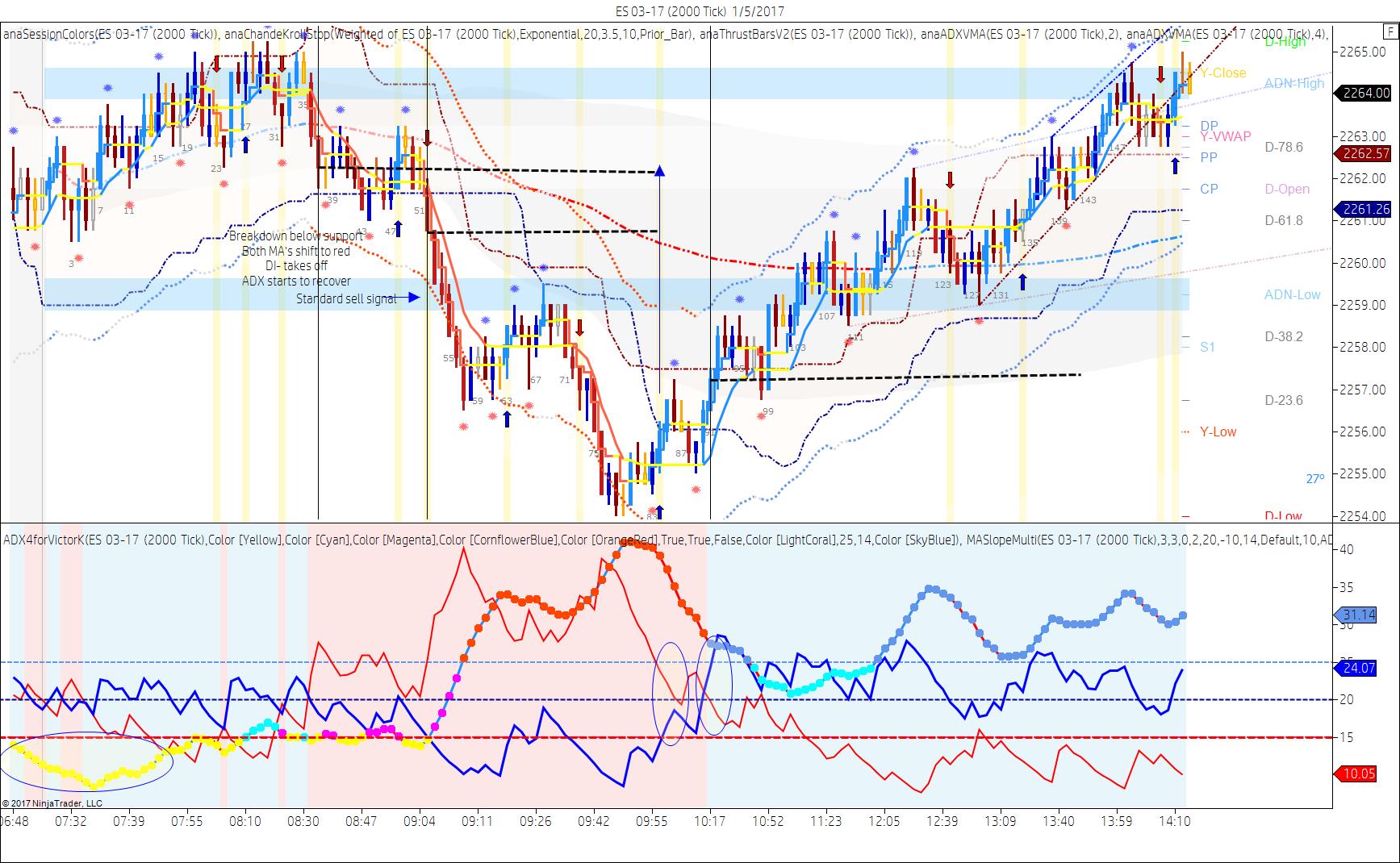Click the 'ADX starts to recover' annotation
Viewport: 1400px width, 863px height.
tap(296, 281)
